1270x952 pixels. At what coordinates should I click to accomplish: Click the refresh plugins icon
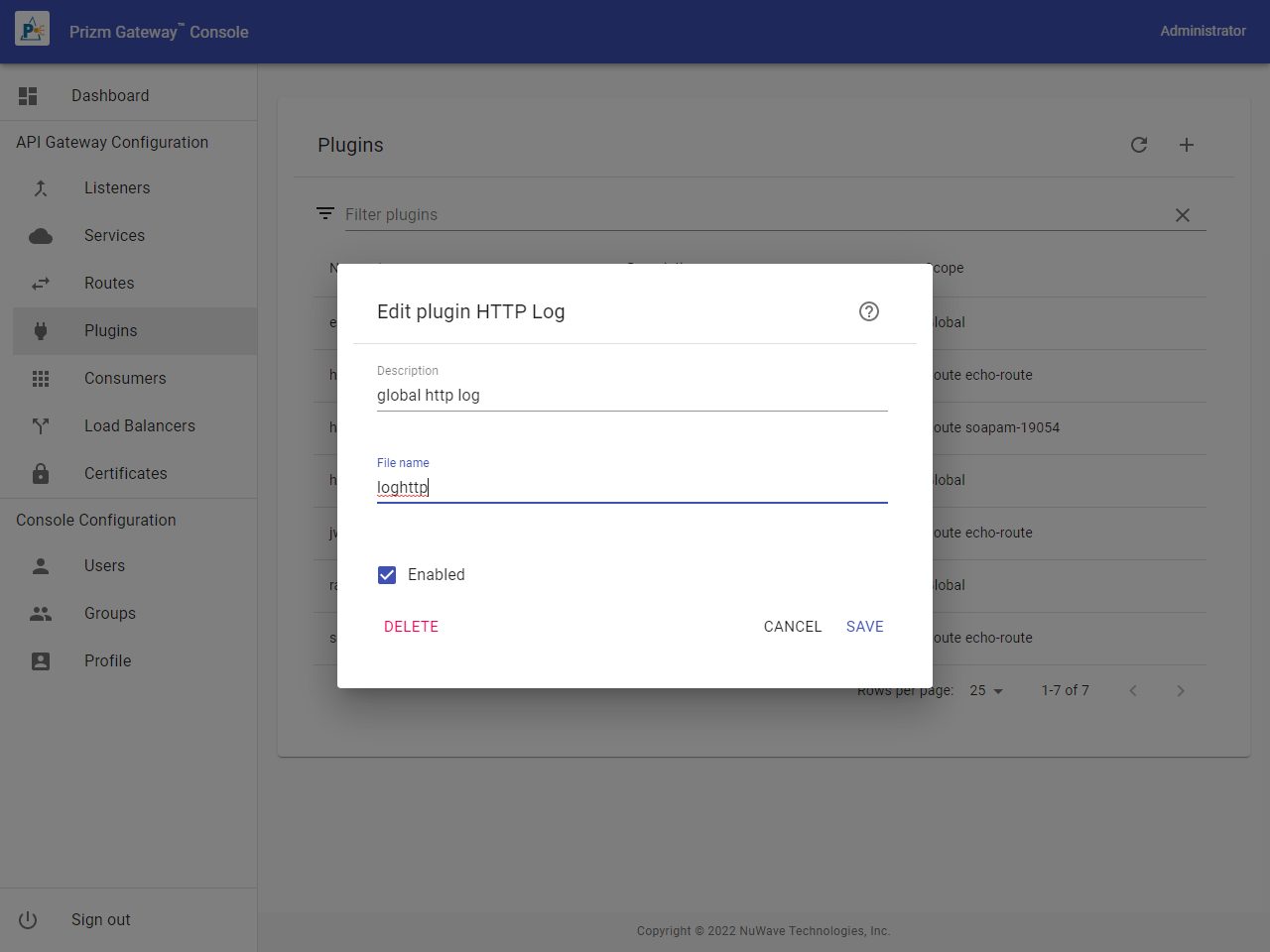pyautogui.click(x=1139, y=145)
